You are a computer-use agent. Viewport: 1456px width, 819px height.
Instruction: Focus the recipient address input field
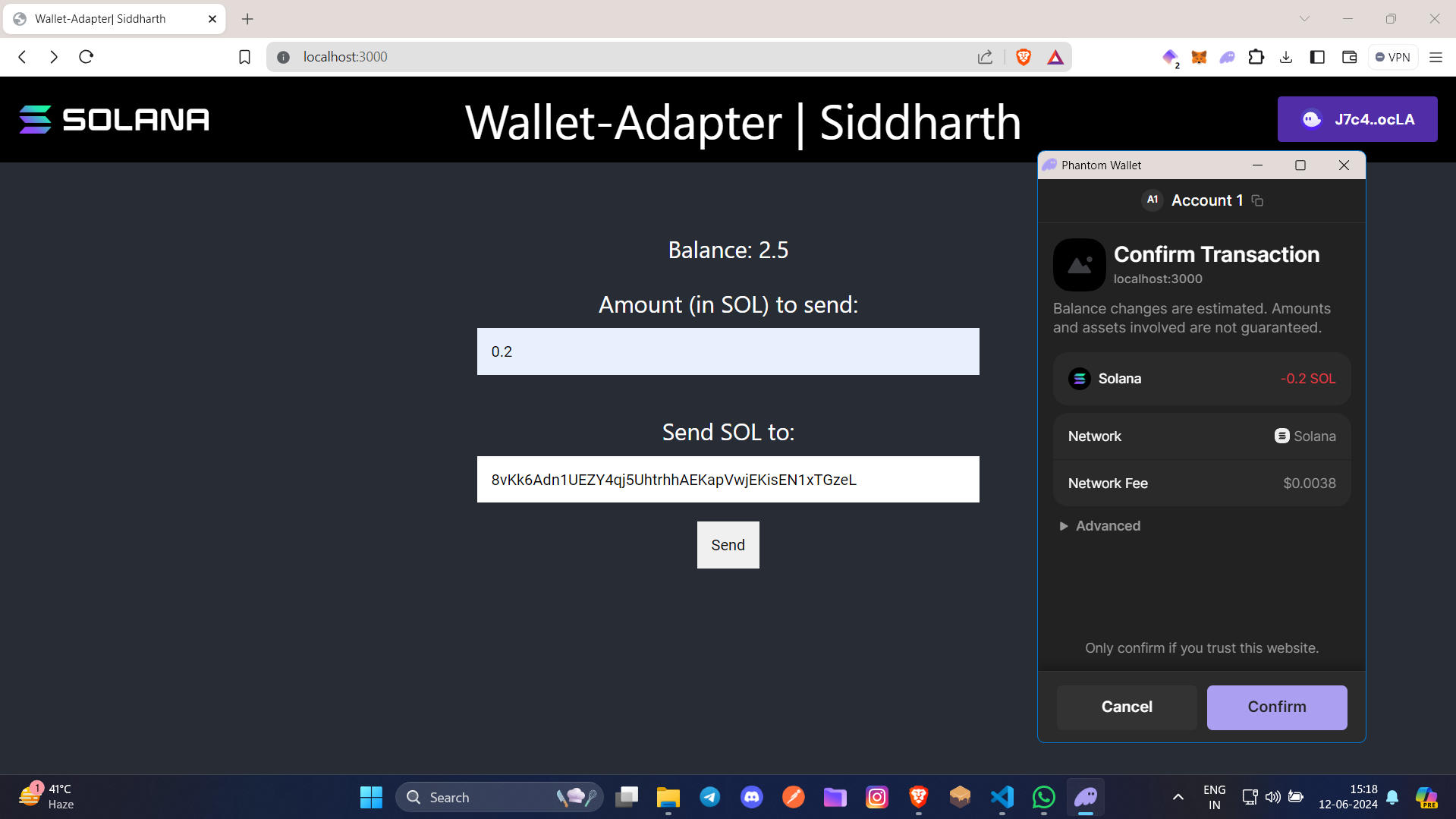click(x=728, y=479)
